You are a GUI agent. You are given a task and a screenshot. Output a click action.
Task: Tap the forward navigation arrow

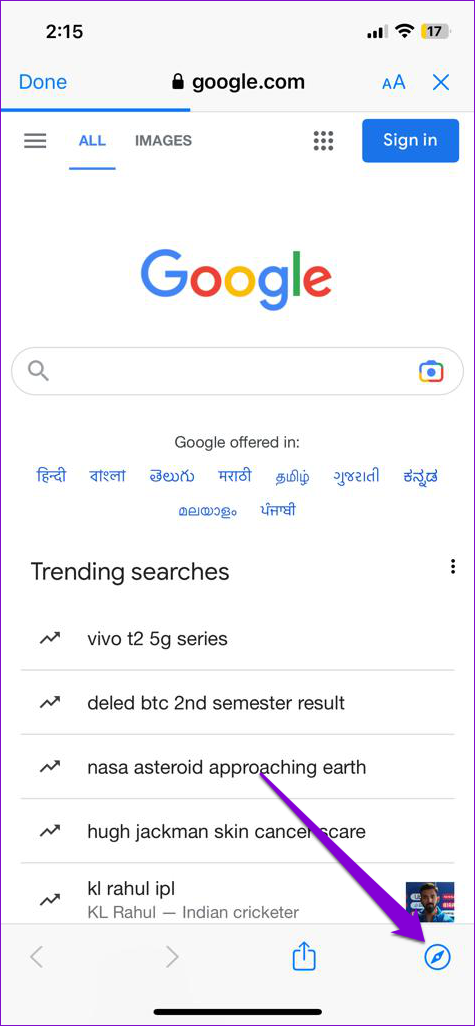pos(171,957)
